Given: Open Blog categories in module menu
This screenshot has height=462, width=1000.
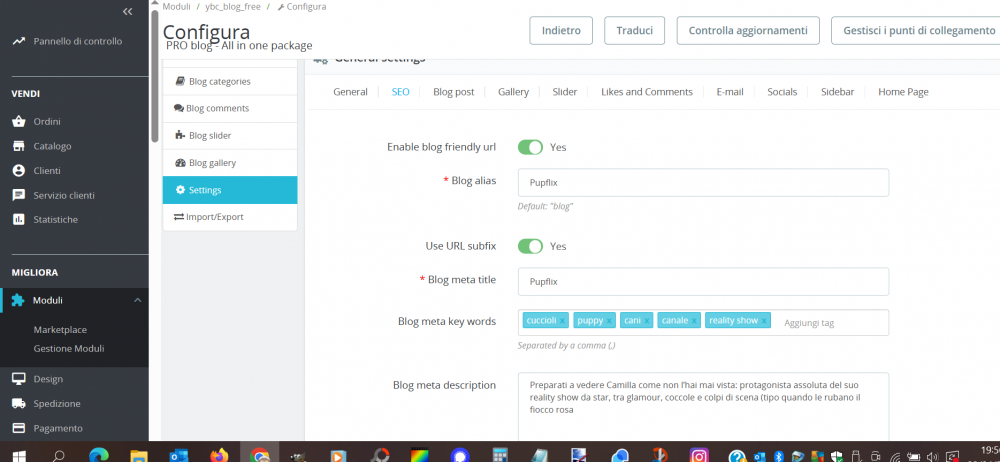Looking at the screenshot, I should [230, 82].
